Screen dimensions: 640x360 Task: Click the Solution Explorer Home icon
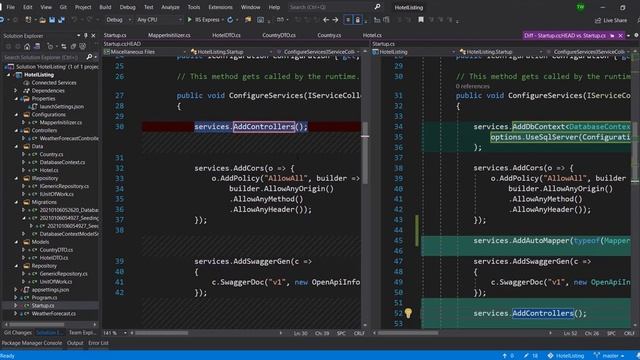pyautogui.click(x=27, y=47)
